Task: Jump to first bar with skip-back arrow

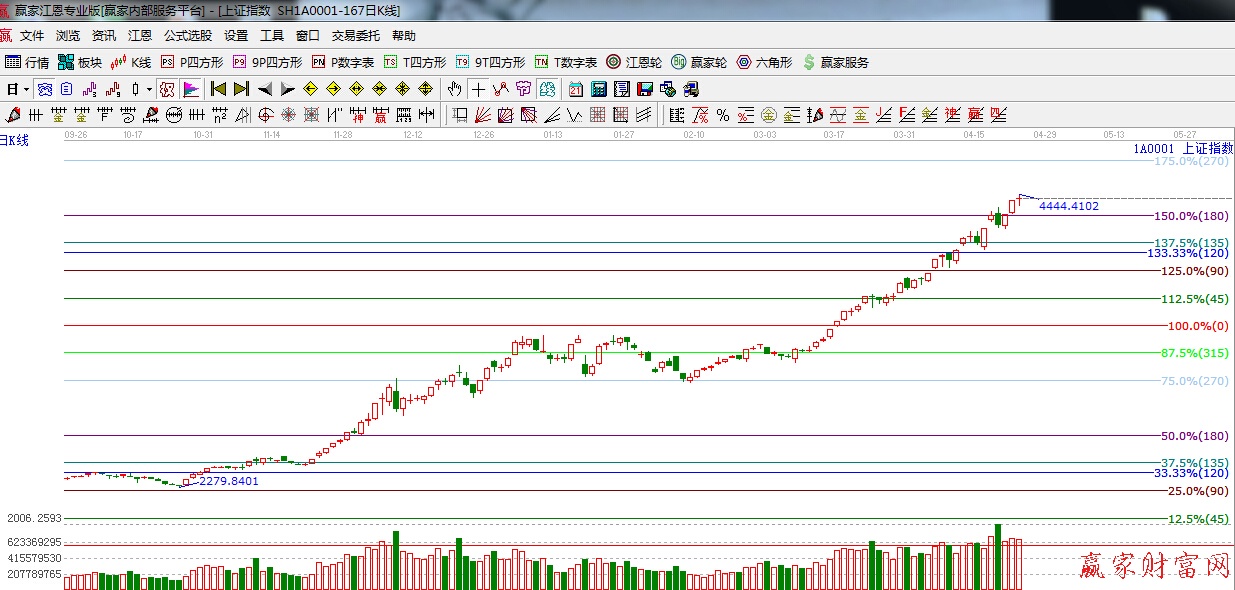Action: [218, 89]
